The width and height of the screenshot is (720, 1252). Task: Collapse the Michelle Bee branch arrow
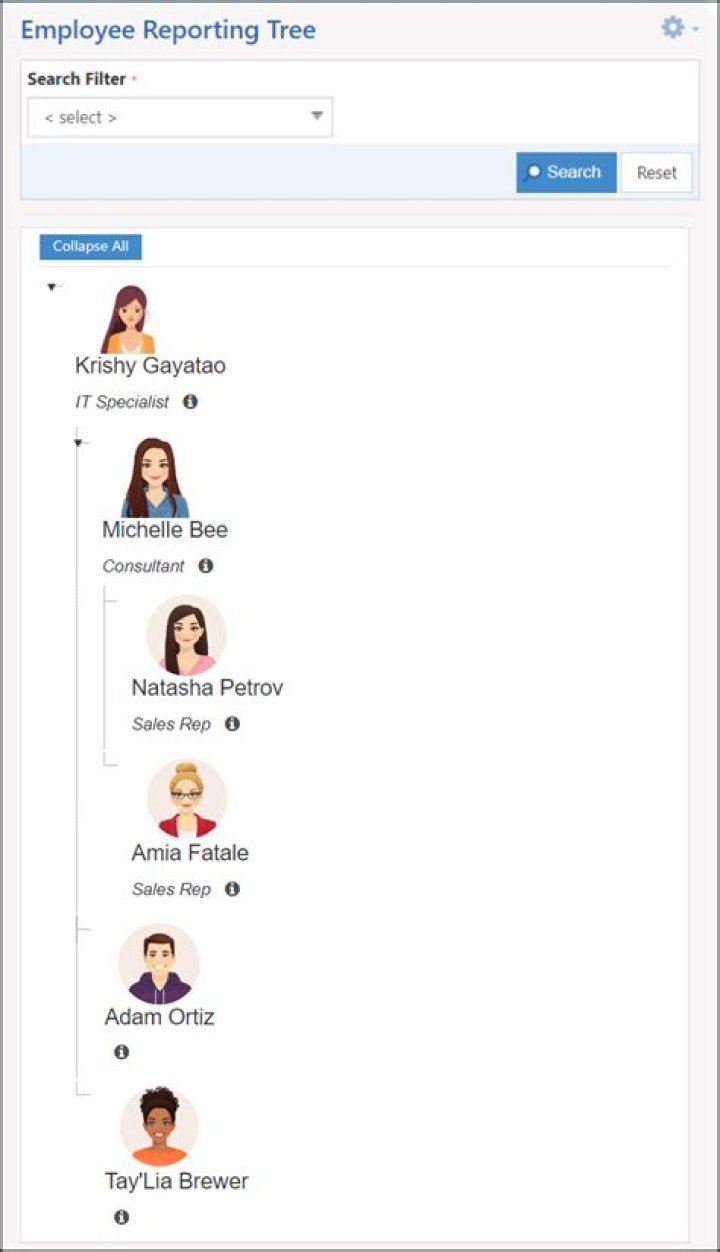point(79,443)
